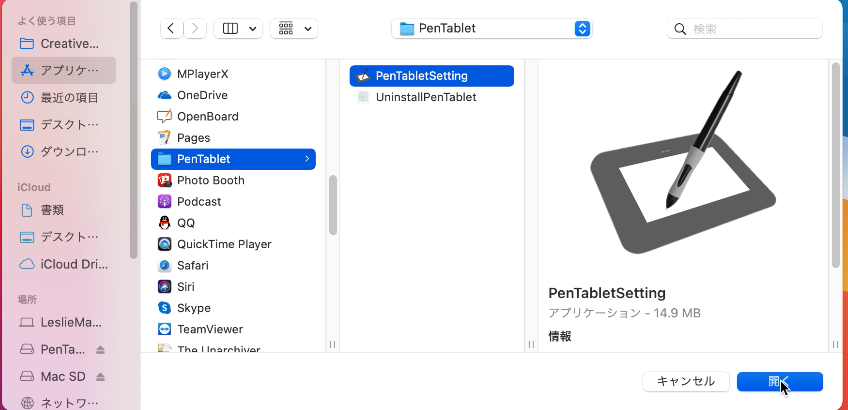Click the UninstallPenTablet file icon
This screenshot has height=410, width=848.
point(364,97)
